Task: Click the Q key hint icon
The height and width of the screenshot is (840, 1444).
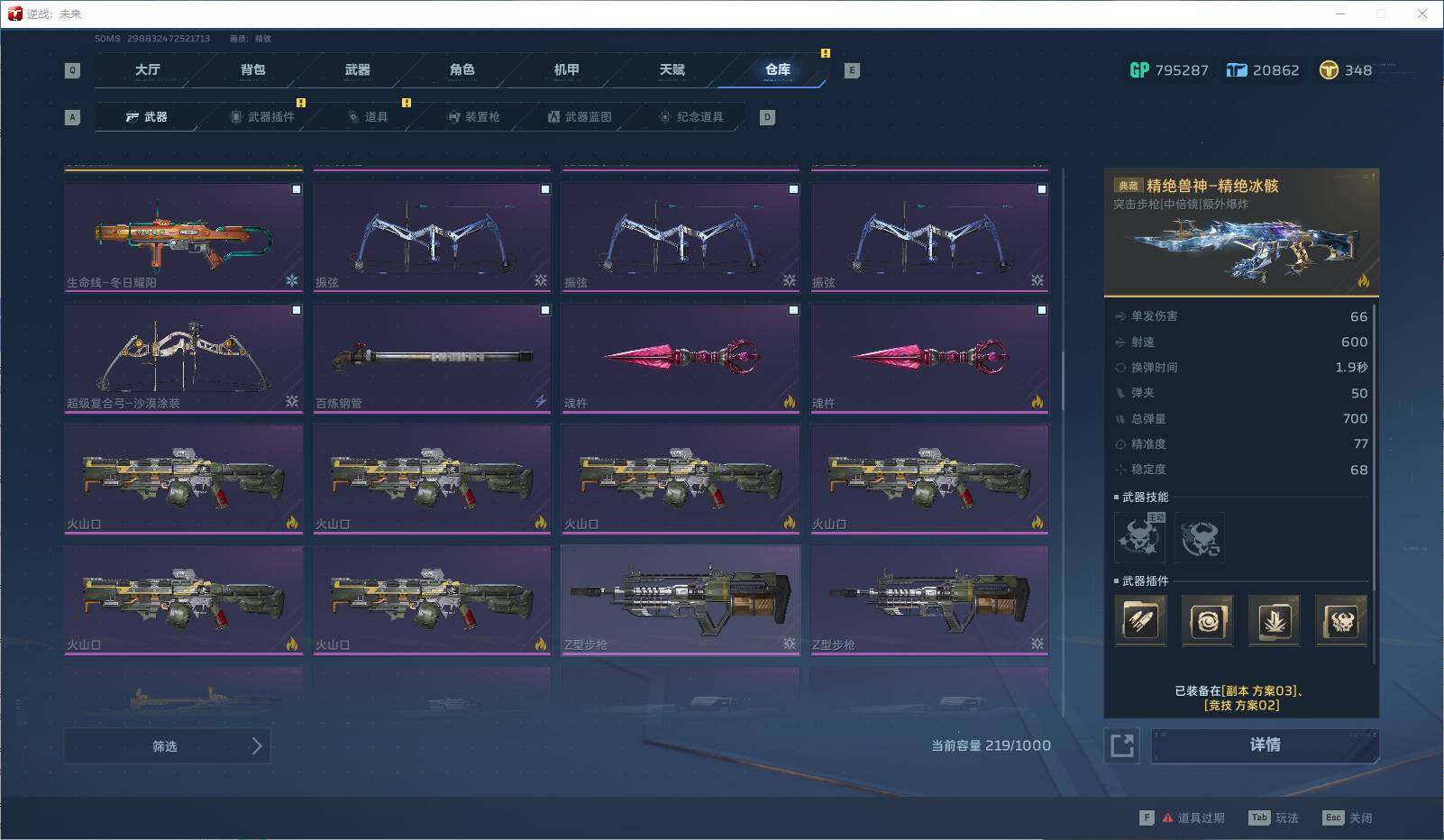Action: [73, 70]
